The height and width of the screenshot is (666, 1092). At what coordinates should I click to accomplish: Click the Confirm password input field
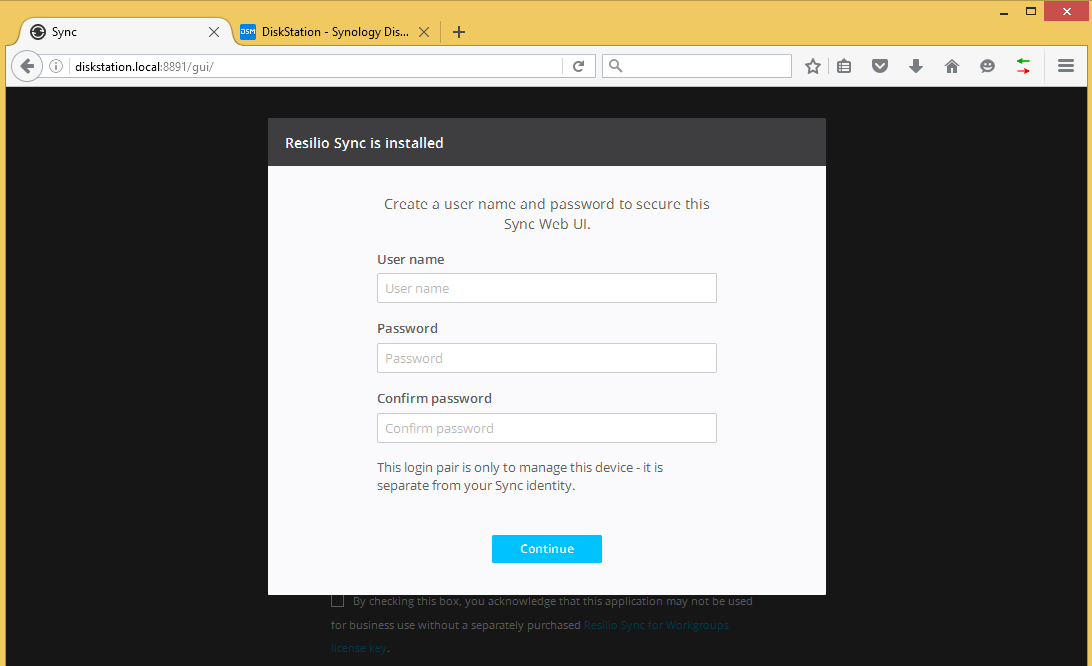[x=547, y=428]
